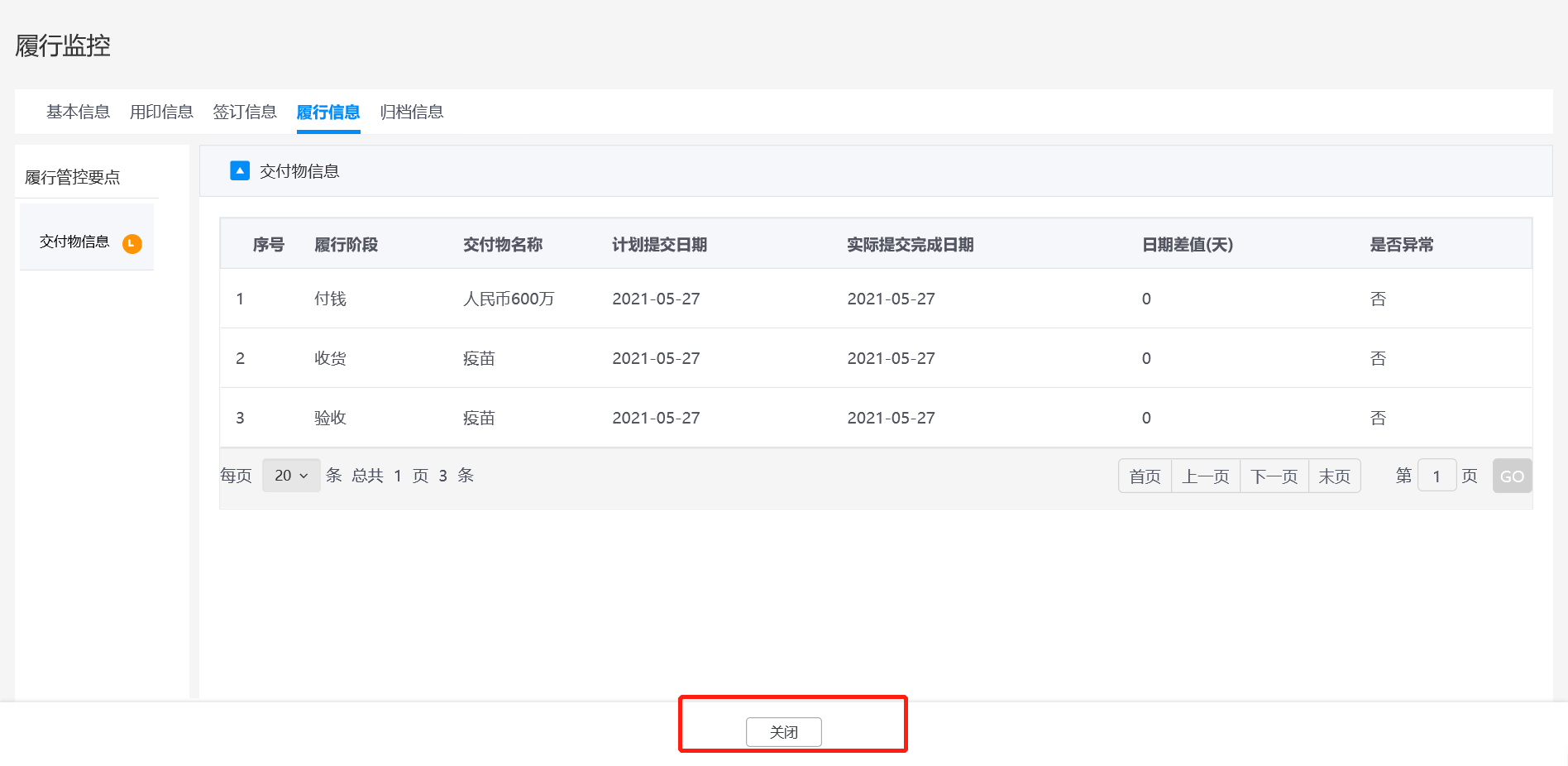Click the 关闭 button

(x=783, y=732)
